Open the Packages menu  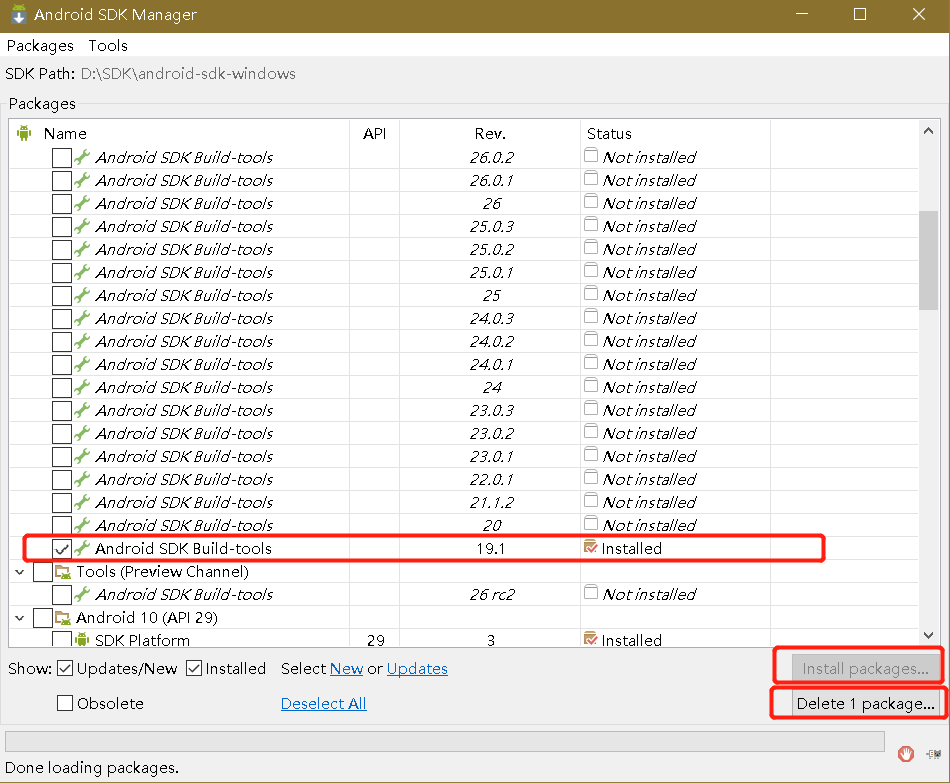click(x=40, y=45)
